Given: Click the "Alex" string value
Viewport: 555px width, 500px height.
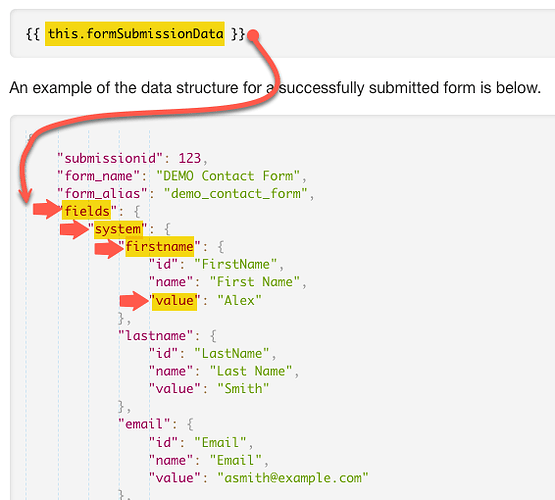Looking at the screenshot, I should pyautogui.click(x=239, y=301).
